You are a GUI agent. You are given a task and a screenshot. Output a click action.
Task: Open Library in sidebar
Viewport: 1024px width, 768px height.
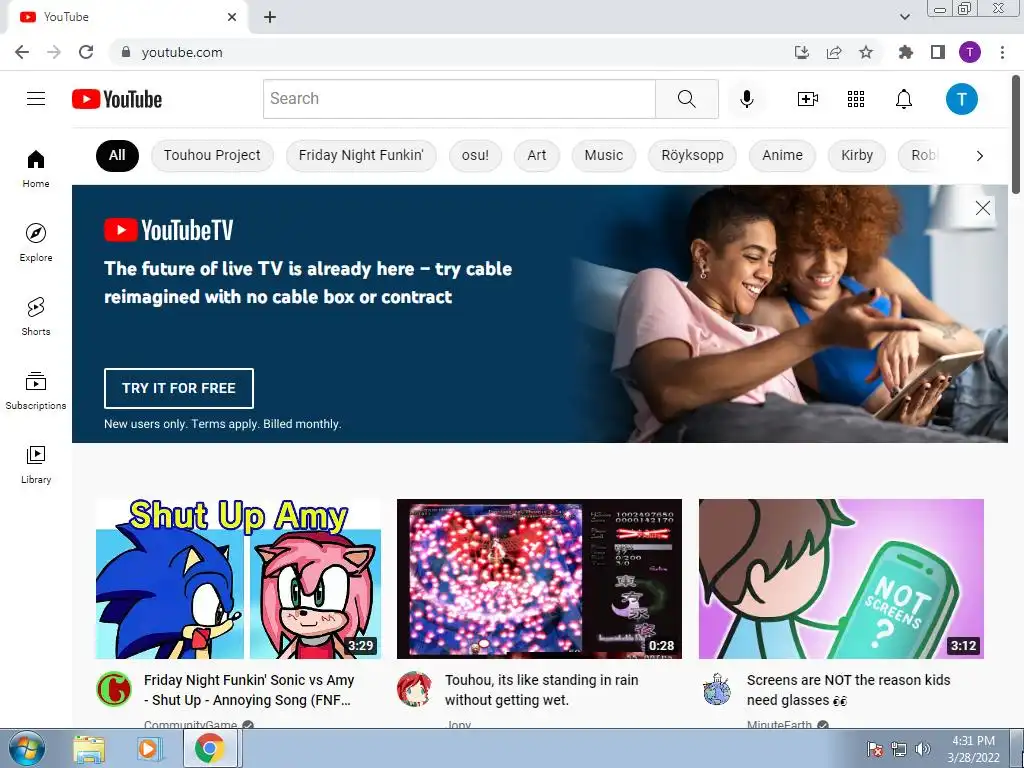pyautogui.click(x=36, y=464)
